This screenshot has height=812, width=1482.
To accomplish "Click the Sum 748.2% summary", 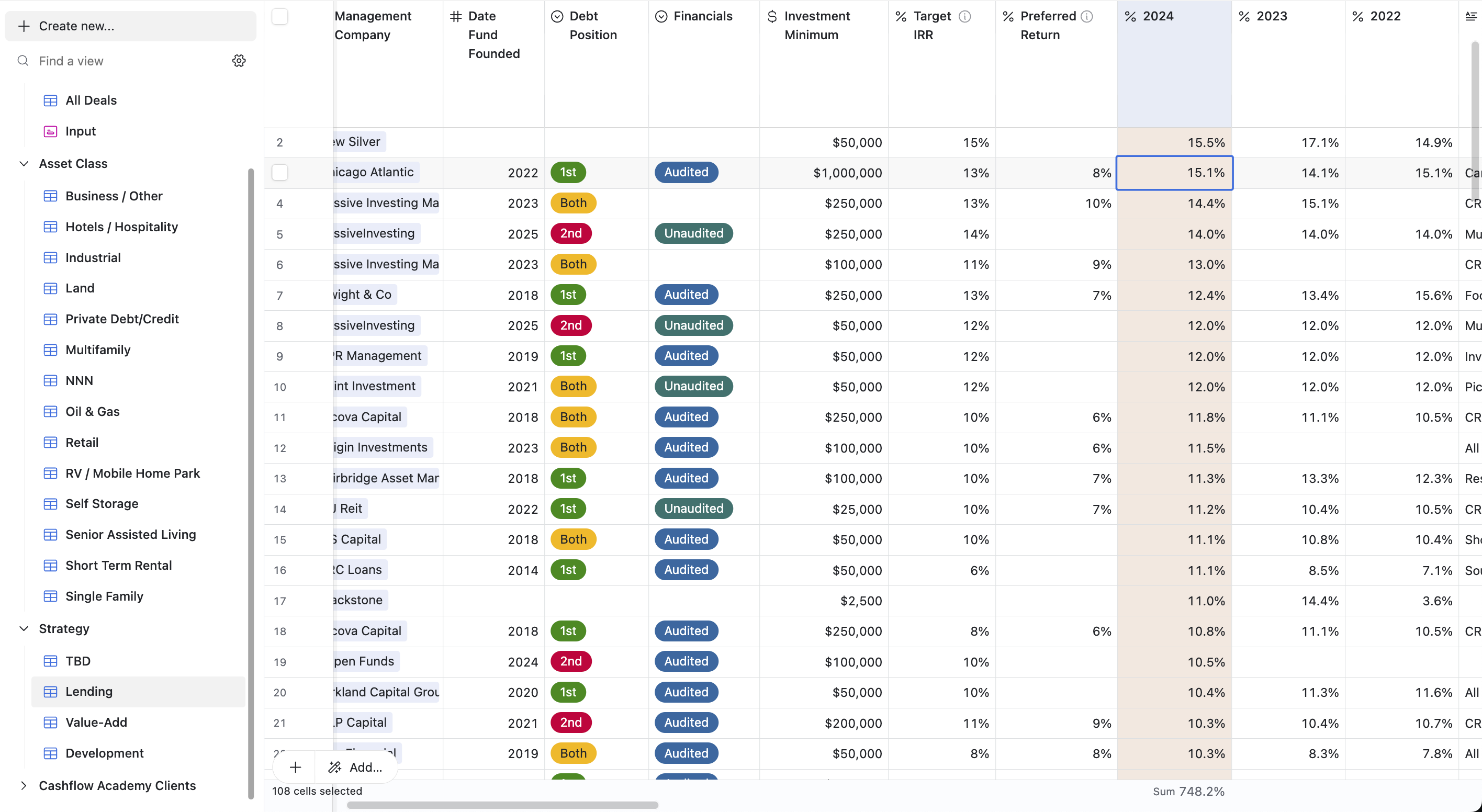I will pos(1188,791).
